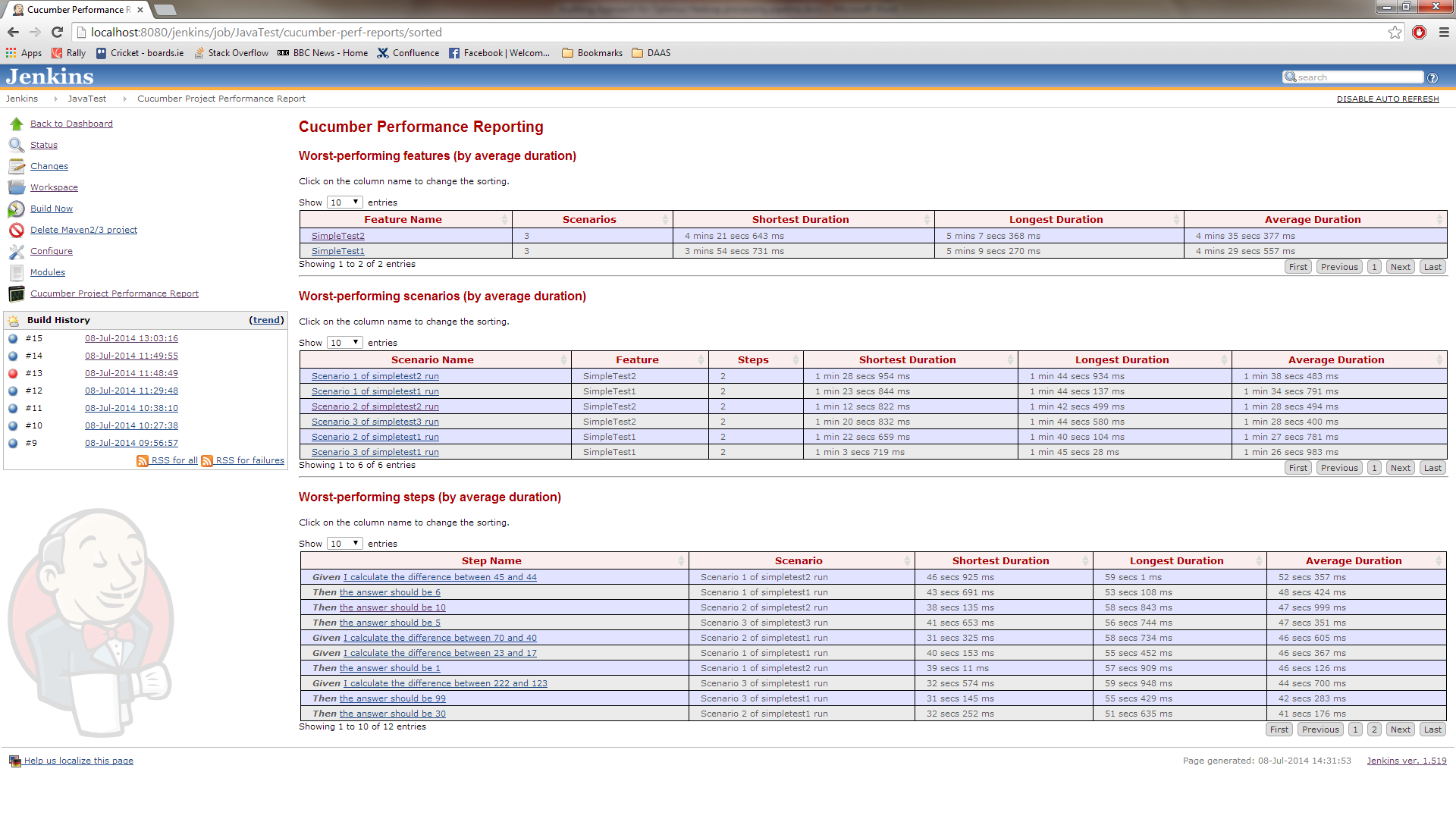
Task: Open the steps table entries count dropdown
Action: pos(344,544)
